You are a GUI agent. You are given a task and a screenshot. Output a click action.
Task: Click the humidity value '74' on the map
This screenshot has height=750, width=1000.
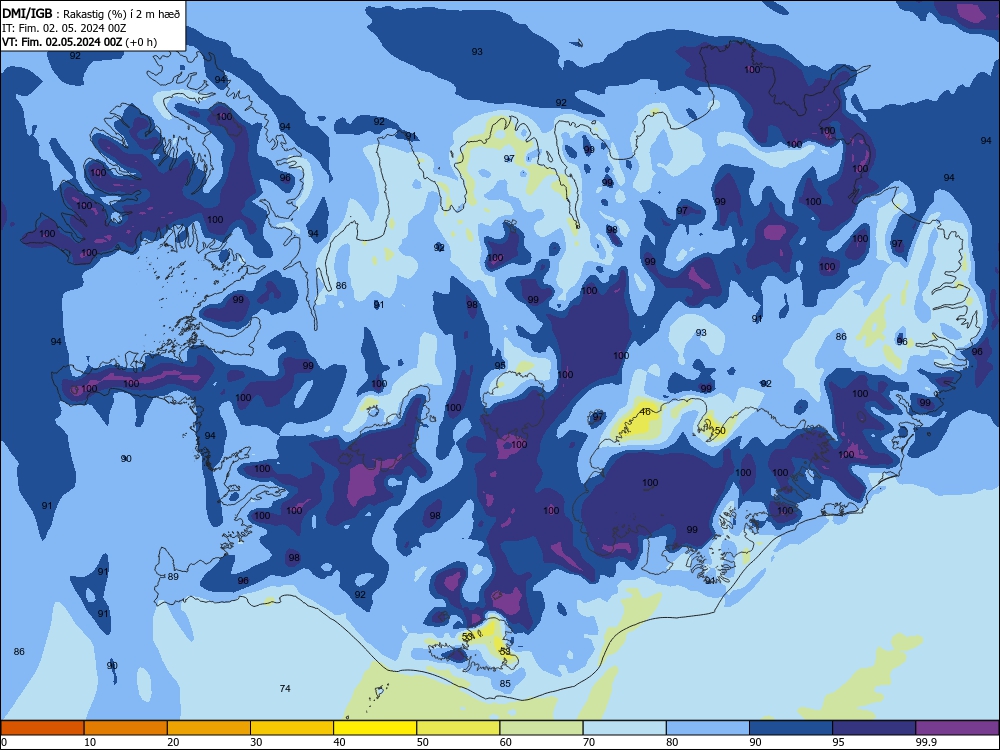pyautogui.click(x=285, y=688)
